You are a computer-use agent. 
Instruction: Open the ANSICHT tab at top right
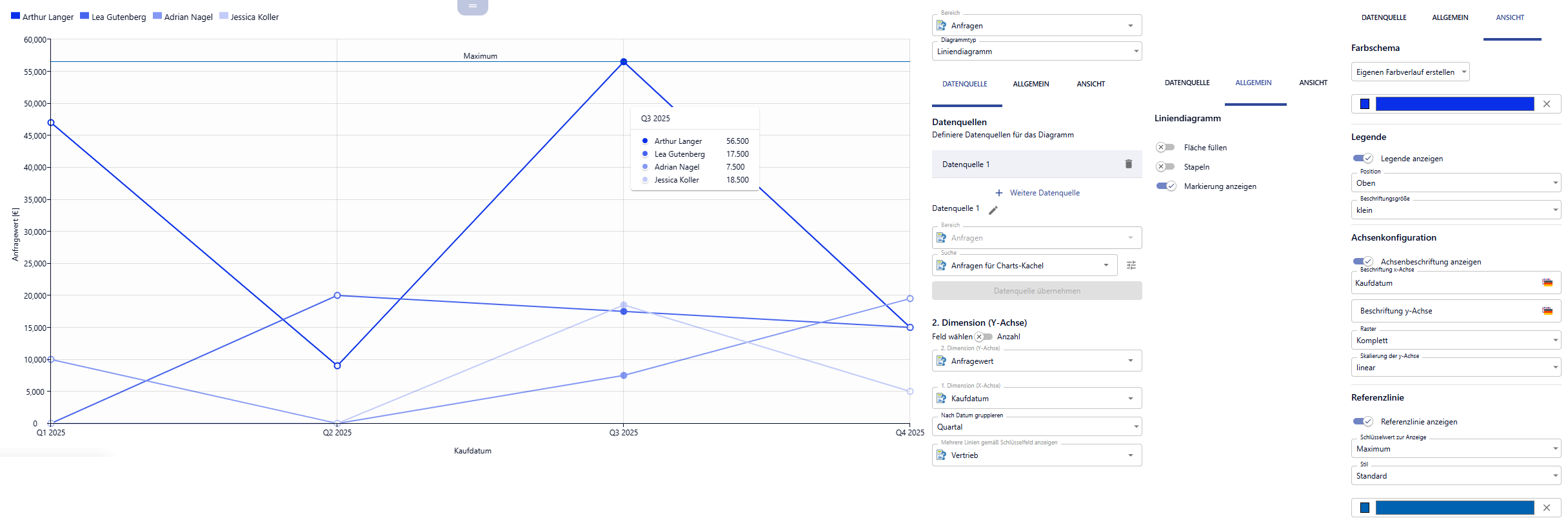point(1510,18)
